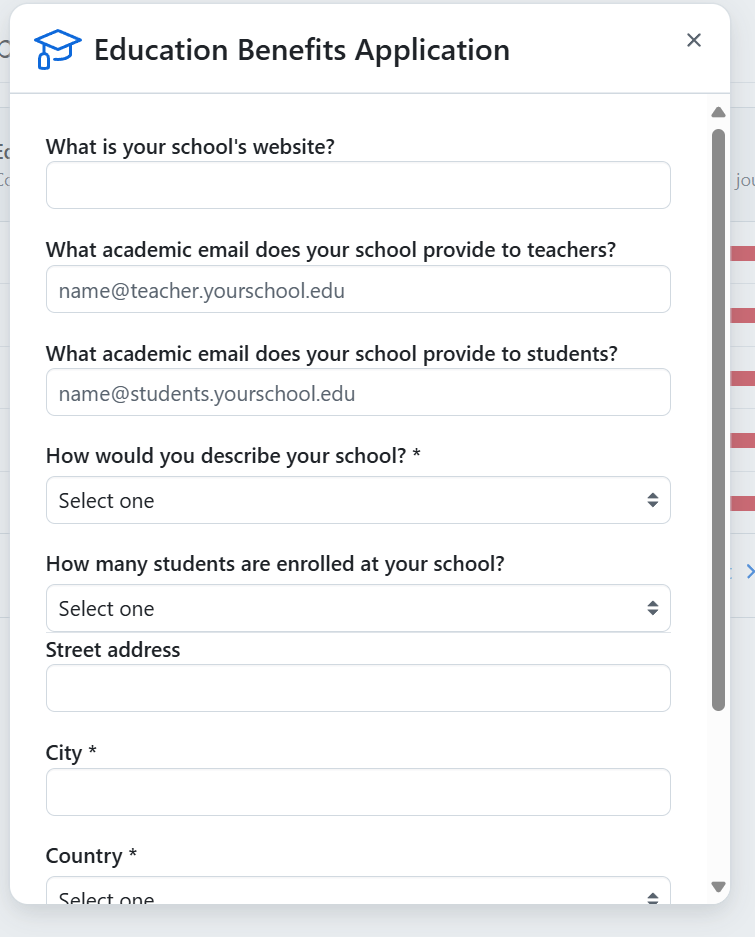Click the Street address text field
Image resolution: width=755 pixels, height=937 pixels.
pyautogui.click(x=358, y=688)
